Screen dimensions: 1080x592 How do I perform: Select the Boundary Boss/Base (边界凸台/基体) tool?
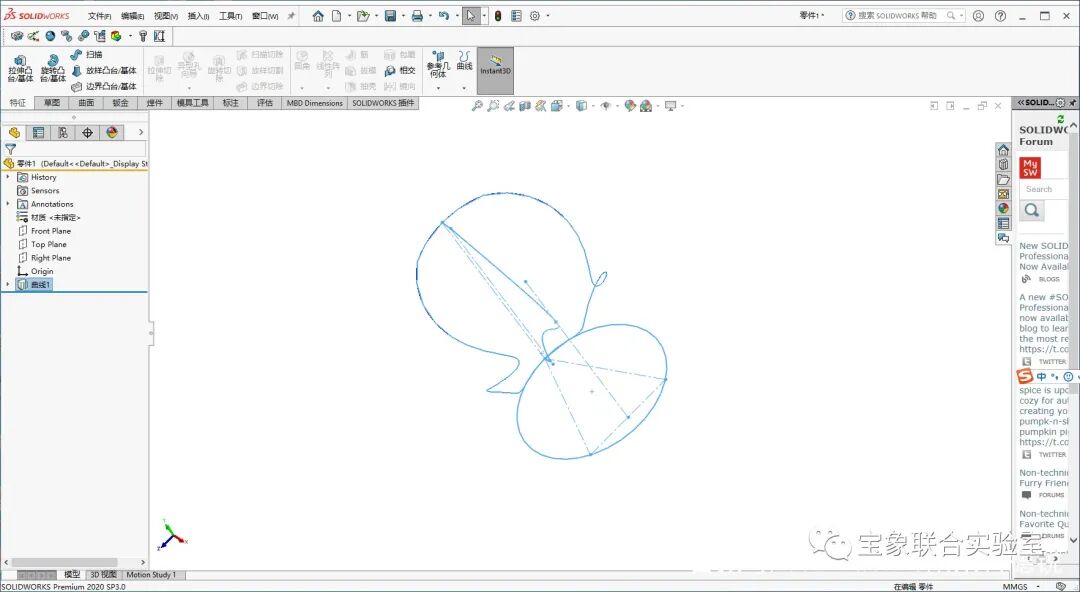pos(104,86)
